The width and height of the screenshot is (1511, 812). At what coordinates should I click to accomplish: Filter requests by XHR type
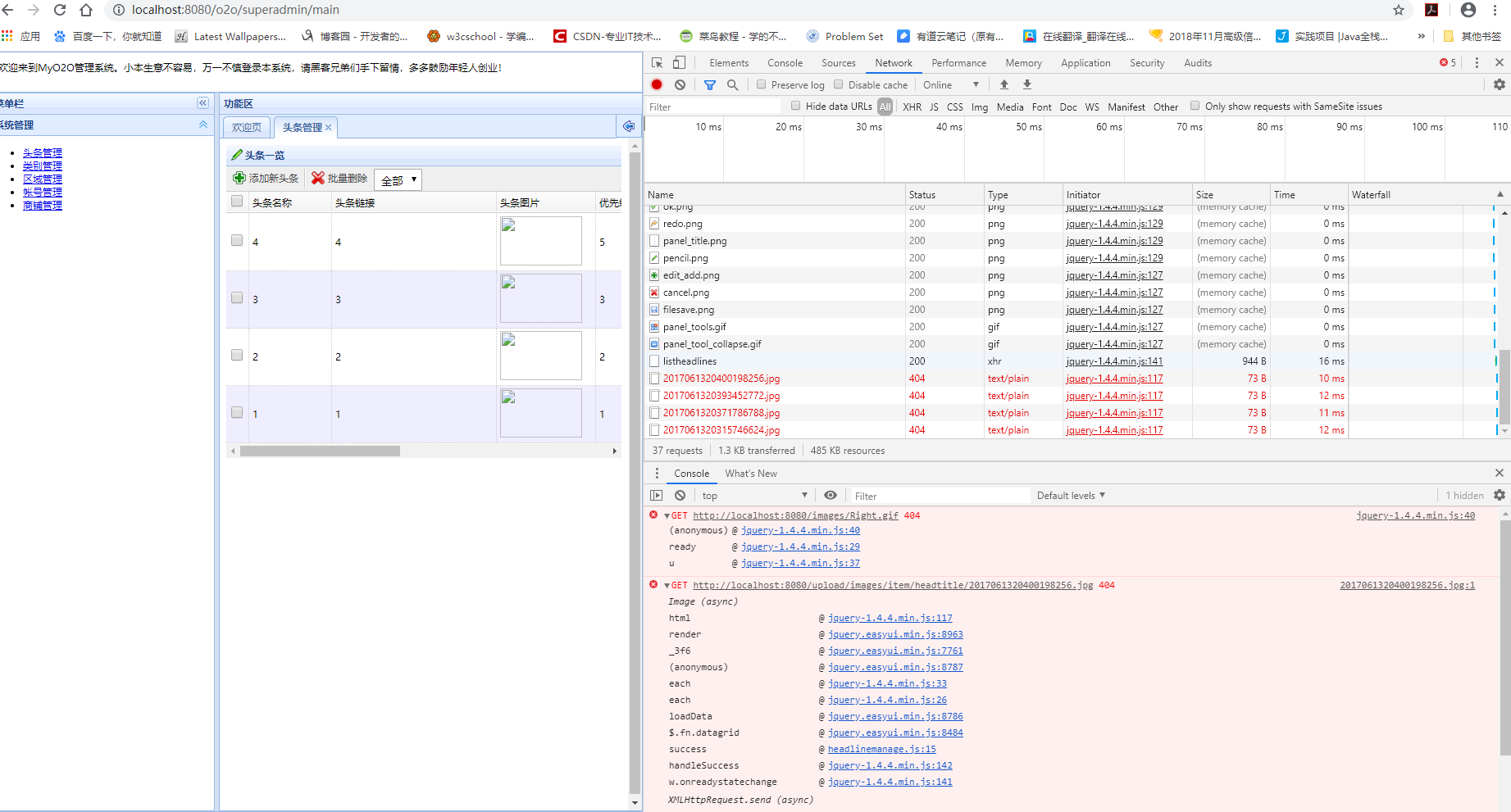pyautogui.click(x=912, y=107)
